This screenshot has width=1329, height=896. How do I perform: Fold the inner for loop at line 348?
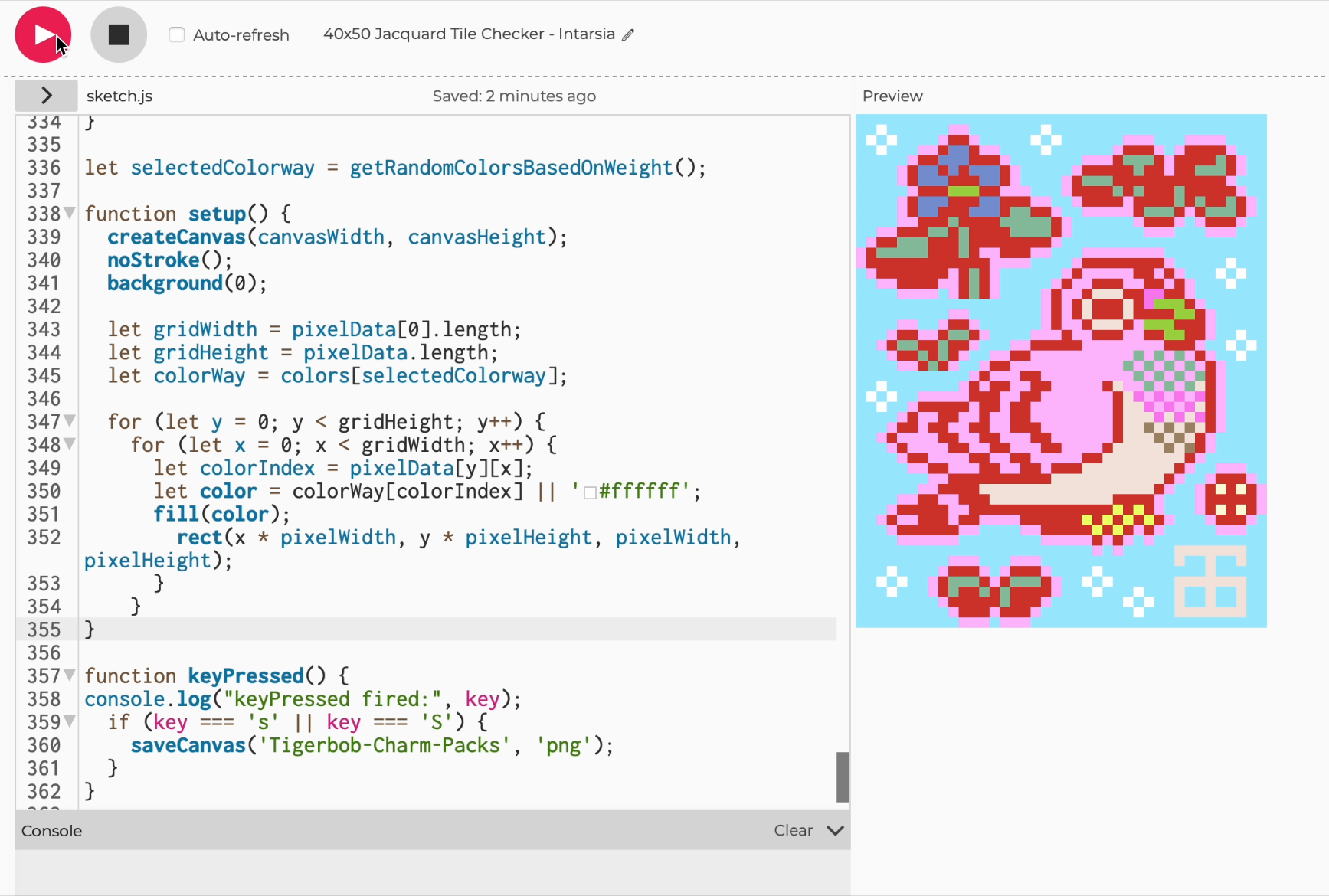coord(70,443)
